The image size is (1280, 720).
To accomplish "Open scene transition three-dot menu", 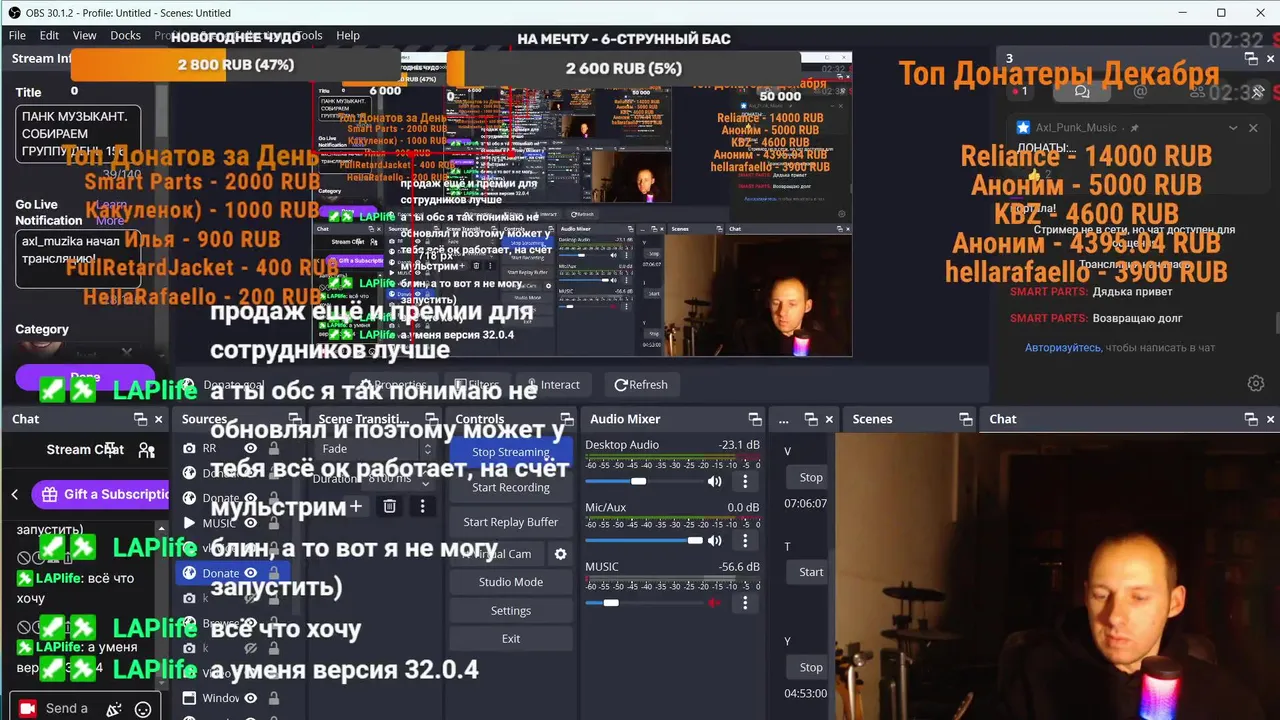I will pos(422,507).
